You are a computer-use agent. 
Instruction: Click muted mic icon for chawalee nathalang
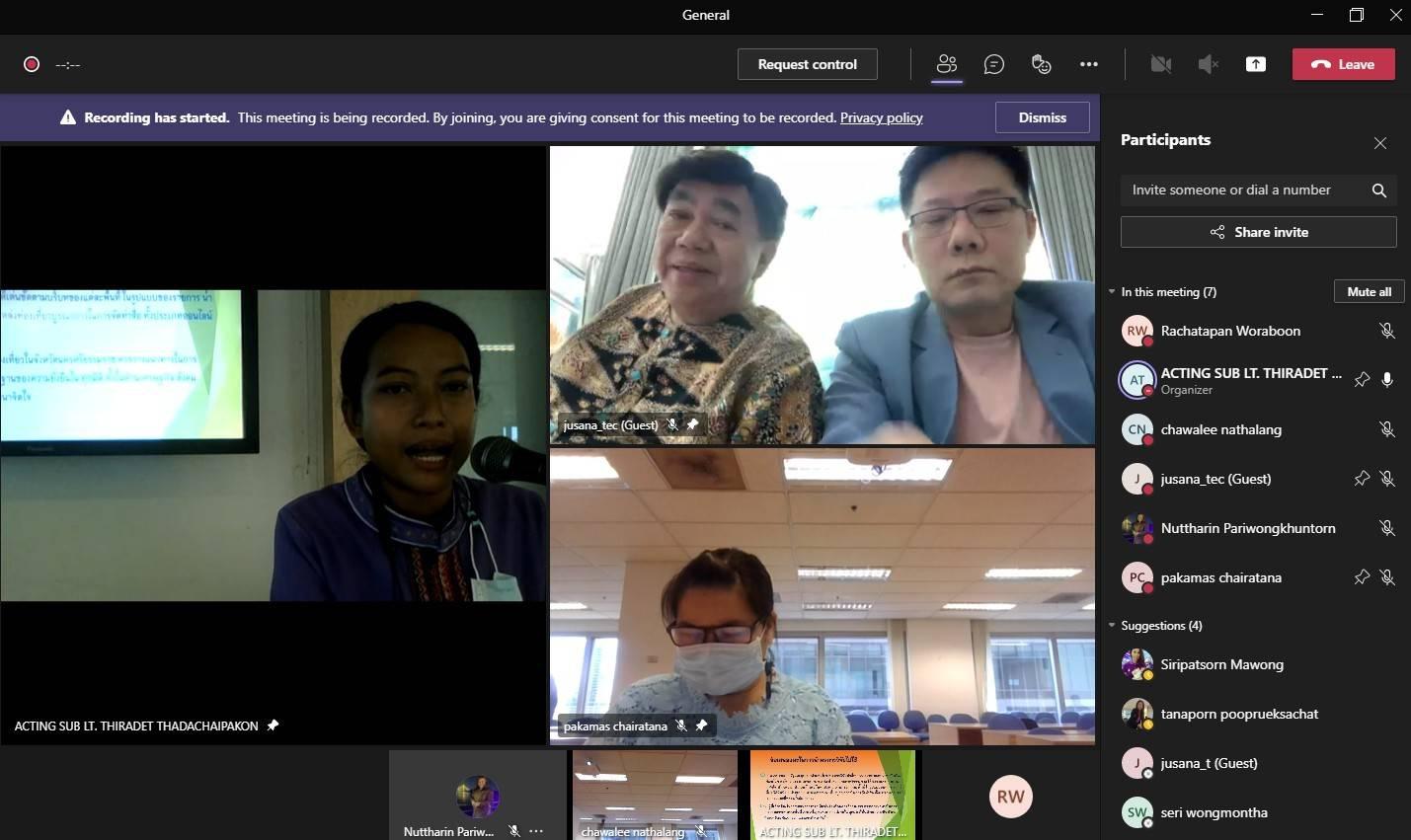tap(1387, 429)
